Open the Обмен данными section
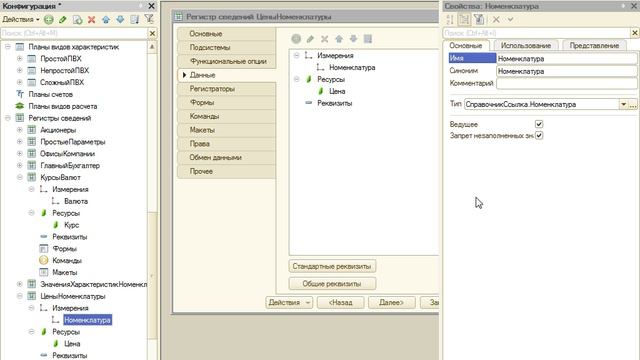Viewport: 640px width, 360px height. [x=227, y=158]
